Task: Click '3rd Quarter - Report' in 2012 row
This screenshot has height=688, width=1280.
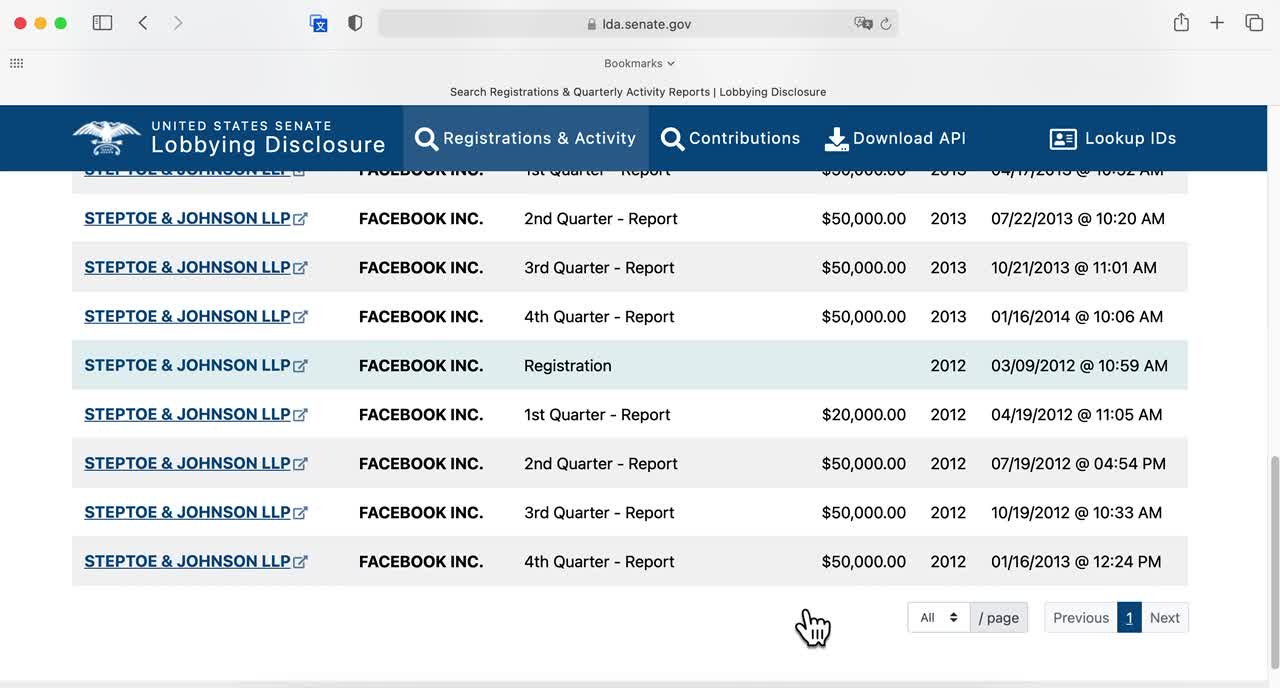Action: pos(599,512)
